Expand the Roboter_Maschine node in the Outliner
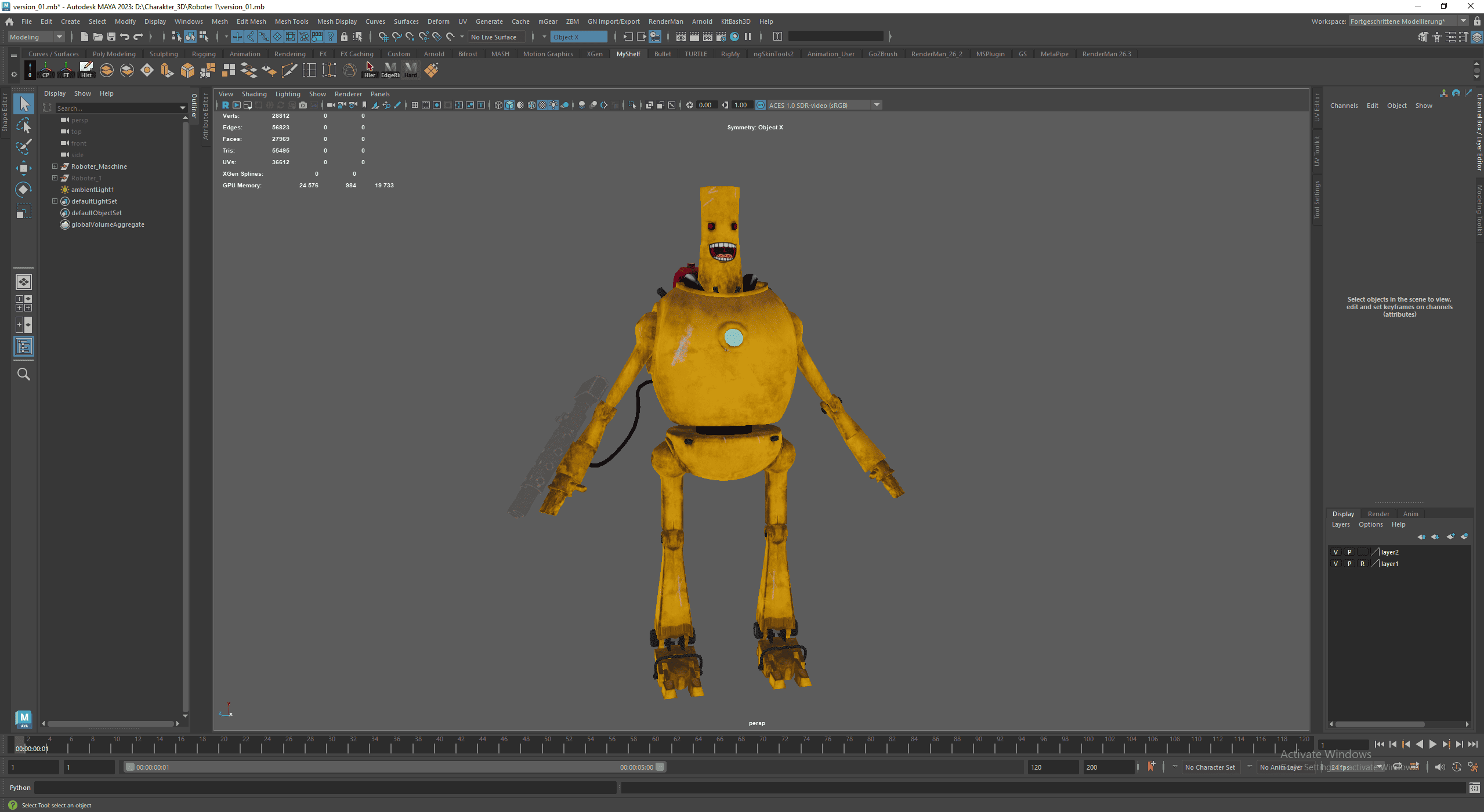Screen dimensions: 1484x812 tap(55, 166)
